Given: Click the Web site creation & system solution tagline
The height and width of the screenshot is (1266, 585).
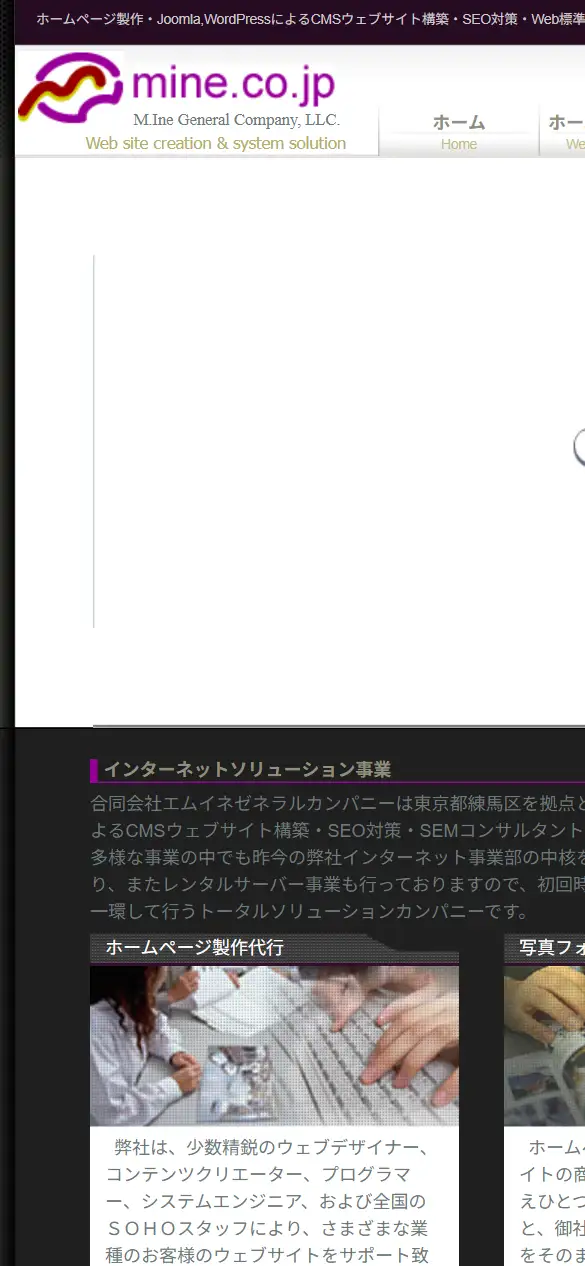Looking at the screenshot, I should [x=216, y=143].
